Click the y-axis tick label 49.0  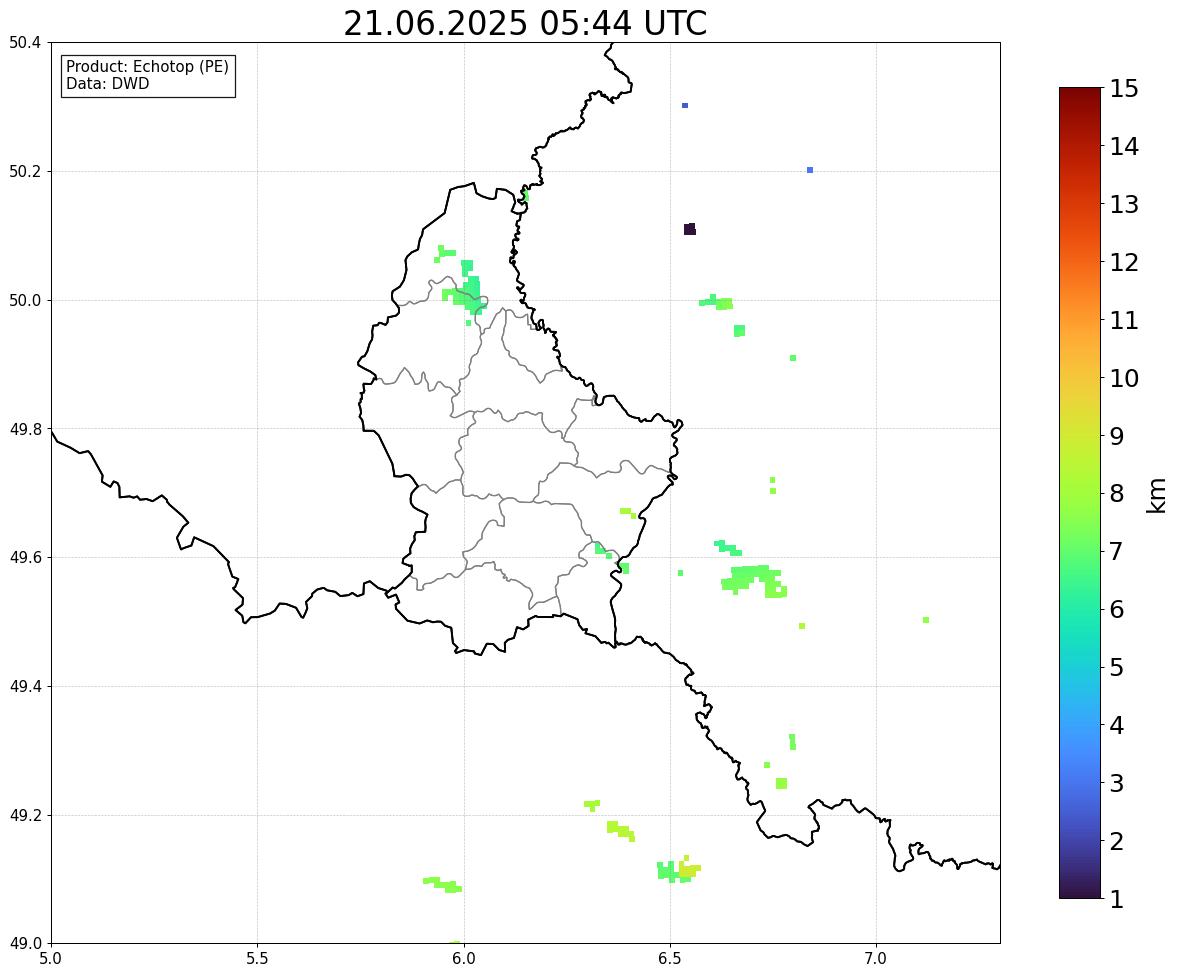point(25,944)
